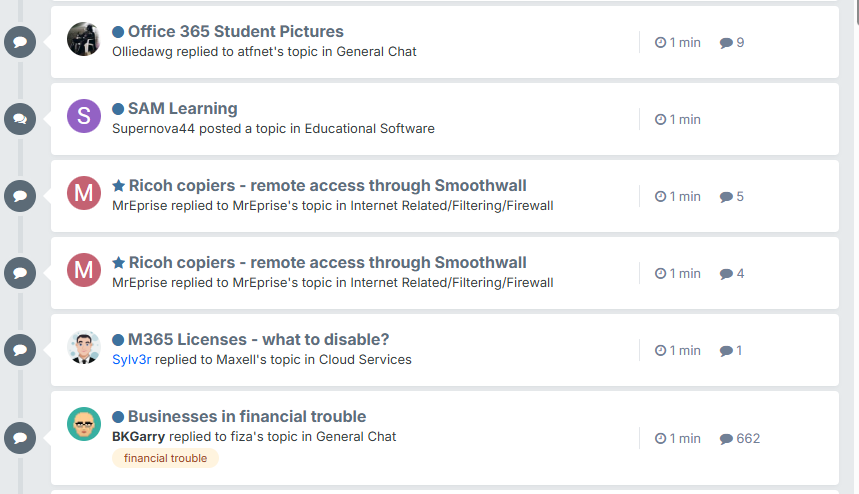Click the unread dot before Office 365 Student Pictures
This screenshot has width=859, height=494.
[118, 32]
